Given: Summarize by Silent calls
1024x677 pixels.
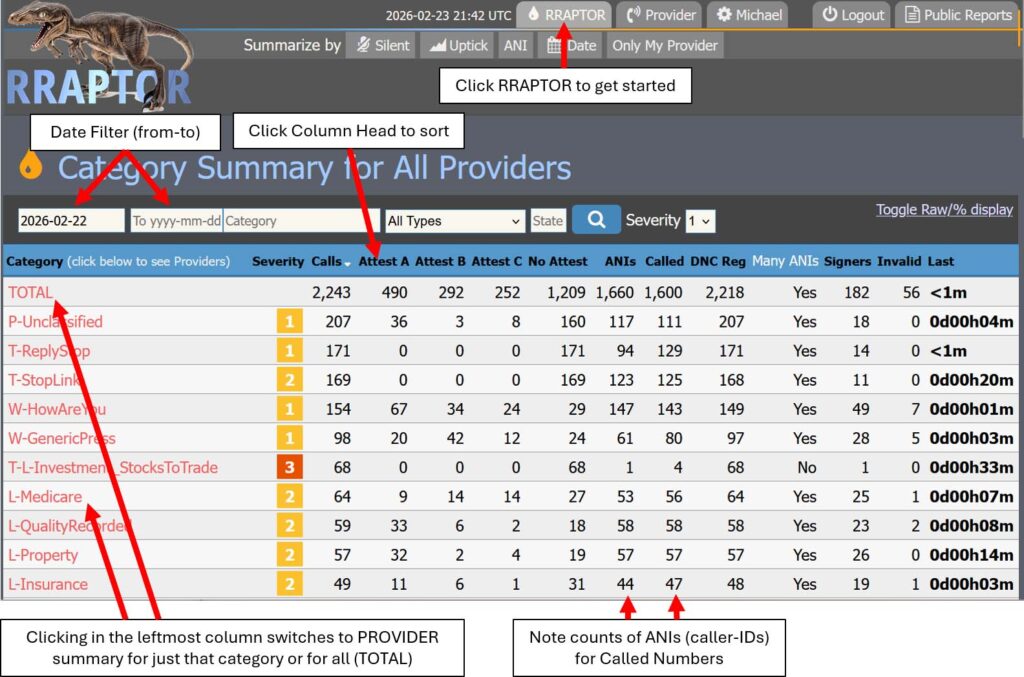Looking at the screenshot, I should [380, 45].
